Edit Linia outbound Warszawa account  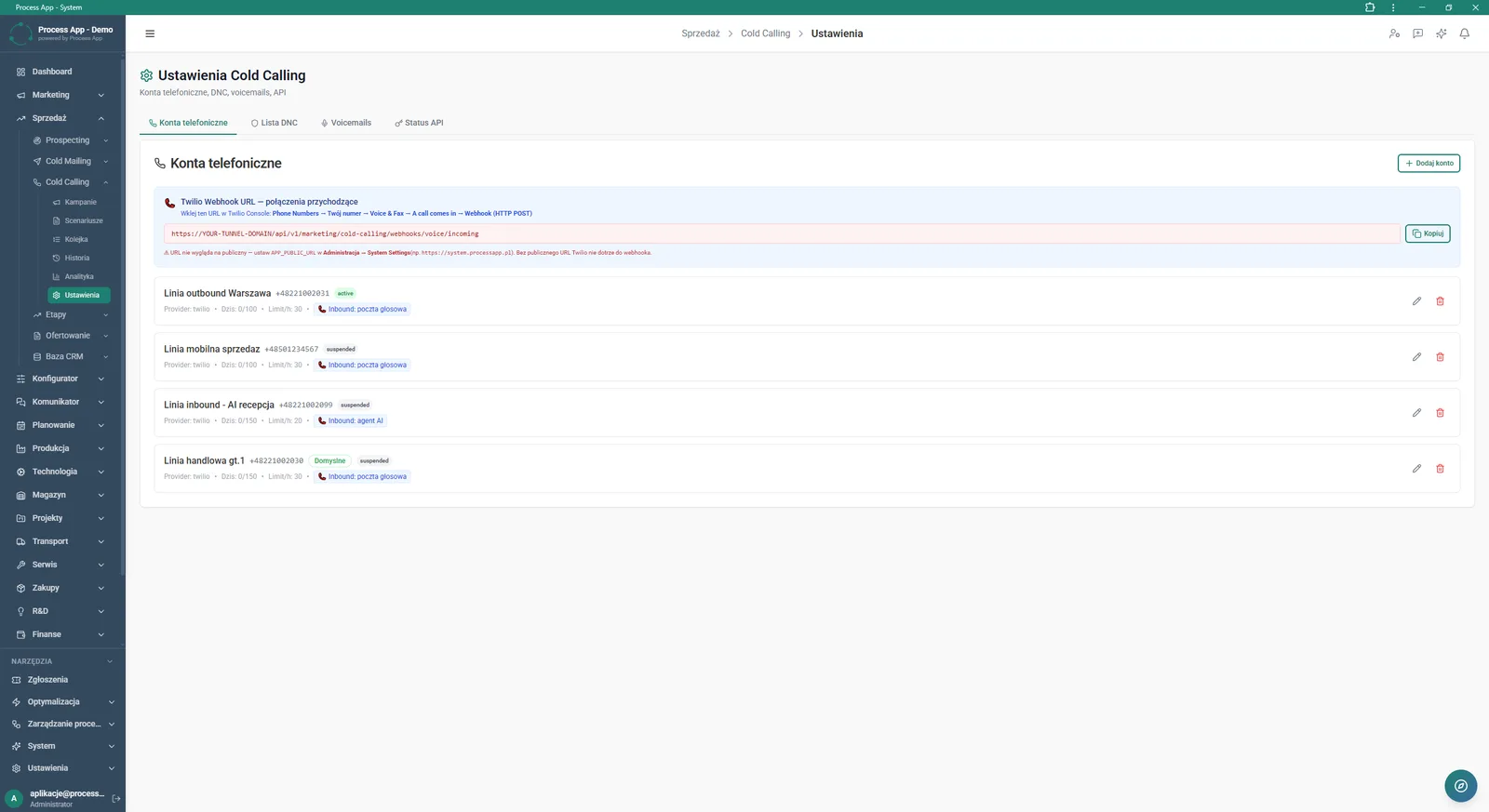(x=1416, y=301)
